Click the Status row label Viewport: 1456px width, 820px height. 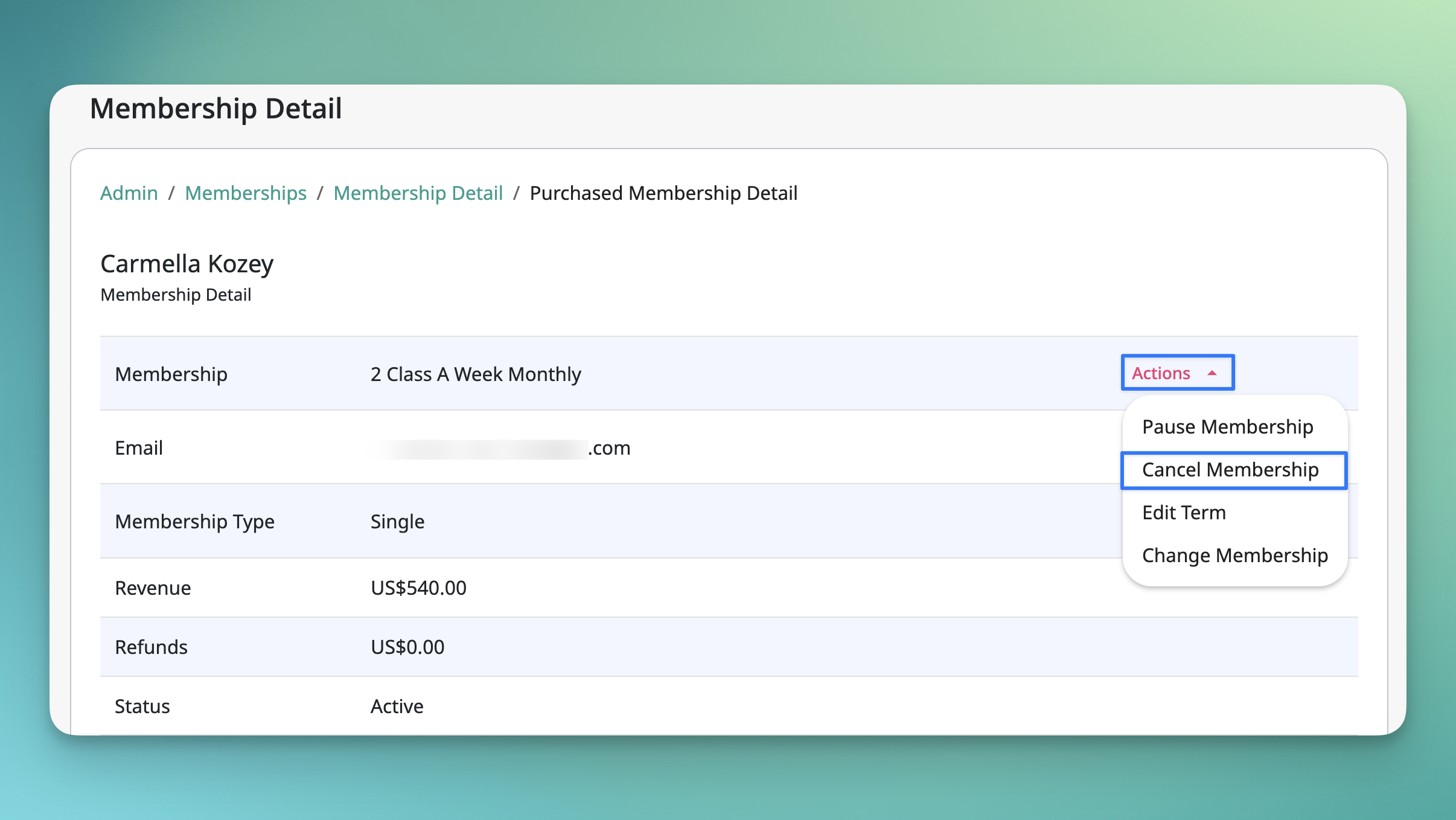pyautogui.click(x=142, y=706)
